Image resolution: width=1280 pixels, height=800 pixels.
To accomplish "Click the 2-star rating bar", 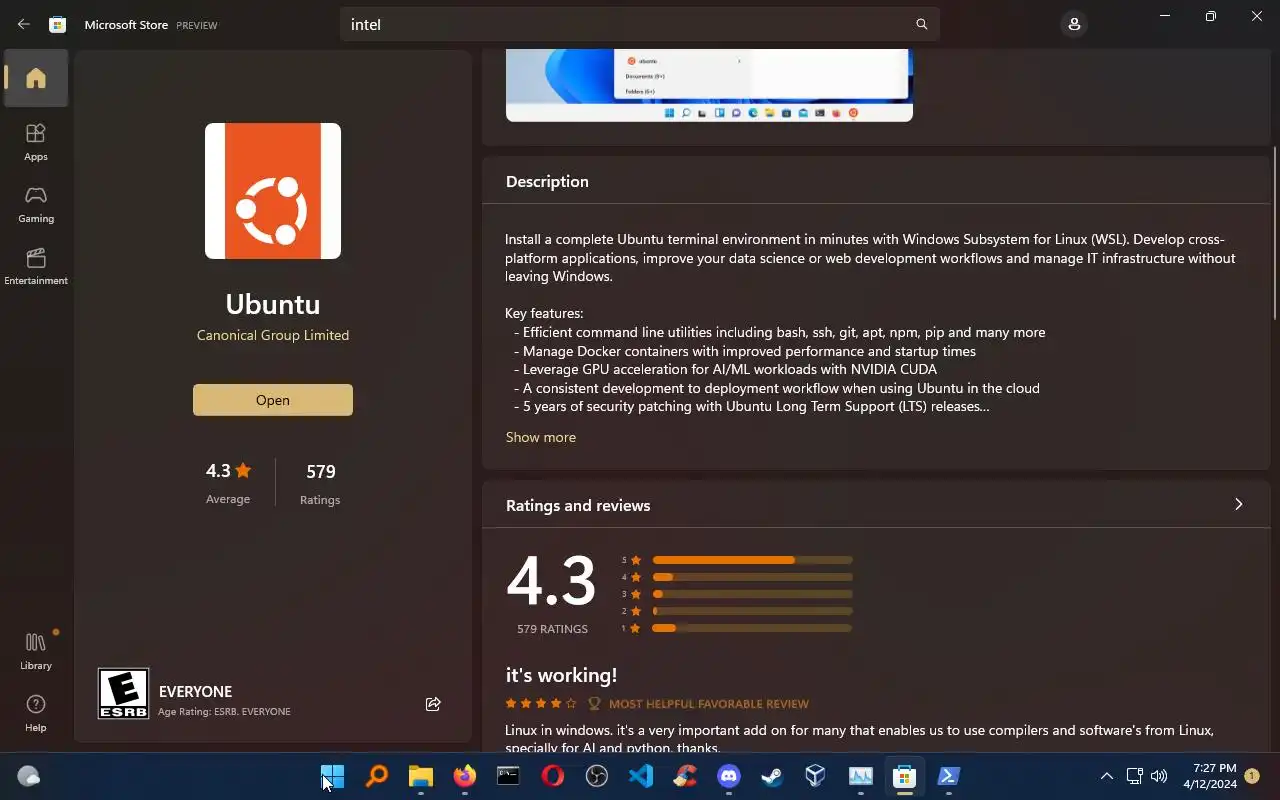I will [x=752, y=611].
